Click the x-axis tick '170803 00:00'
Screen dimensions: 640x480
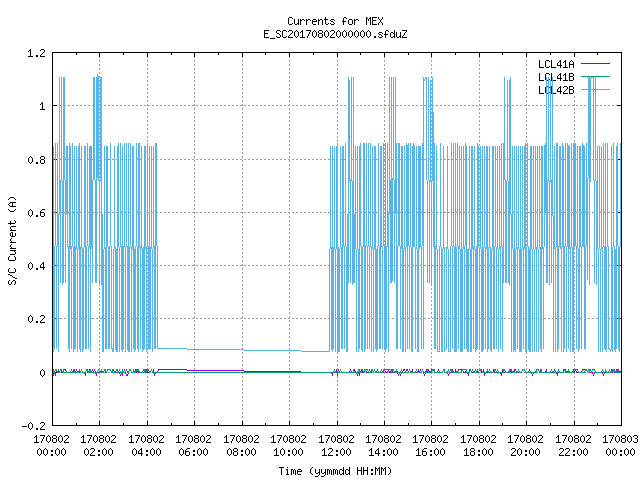point(620,446)
